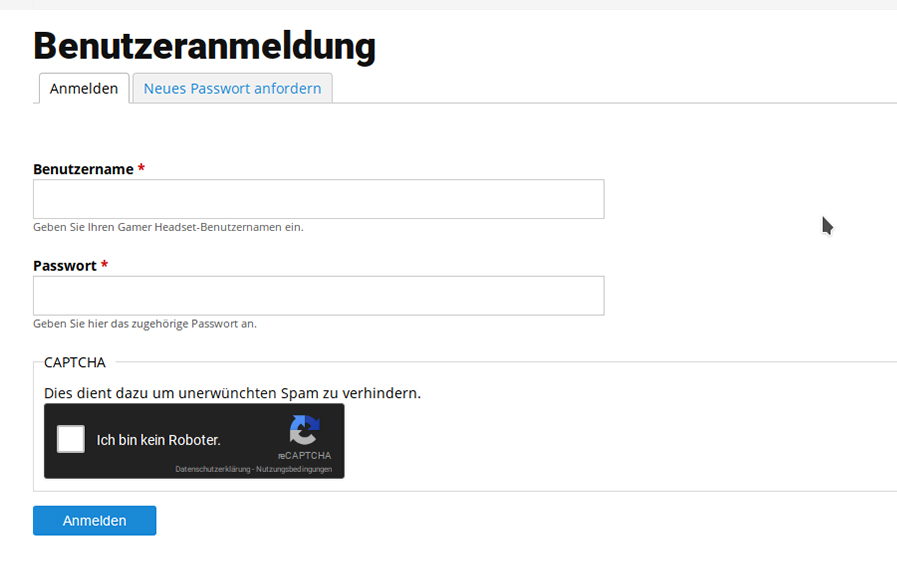The height and width of the screenshot is (570, 897).
Task: Open the Neues Passwort anfordern tab
Action: click(x=232, y=89)
